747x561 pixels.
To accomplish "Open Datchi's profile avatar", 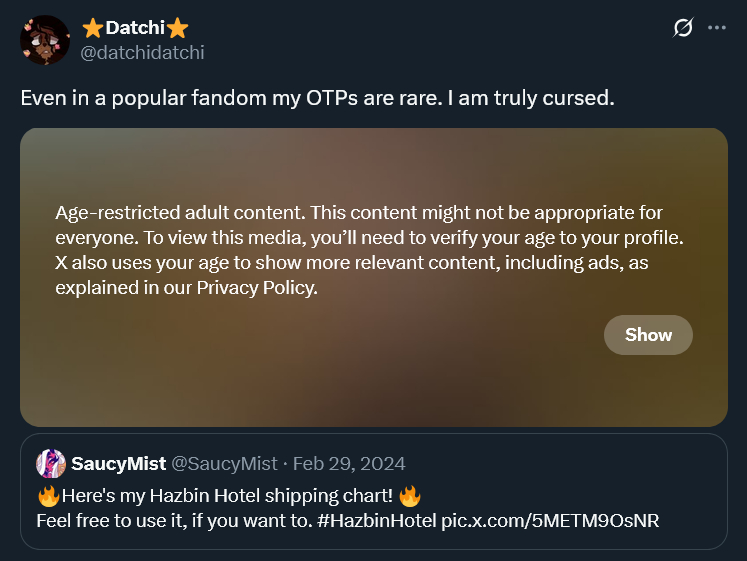I will point(45,40).
